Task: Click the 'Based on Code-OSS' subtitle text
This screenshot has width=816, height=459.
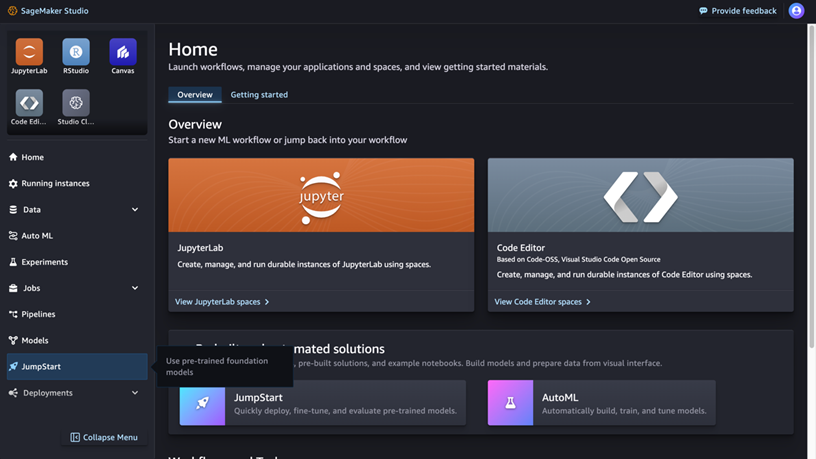Action: coord(578,259)
